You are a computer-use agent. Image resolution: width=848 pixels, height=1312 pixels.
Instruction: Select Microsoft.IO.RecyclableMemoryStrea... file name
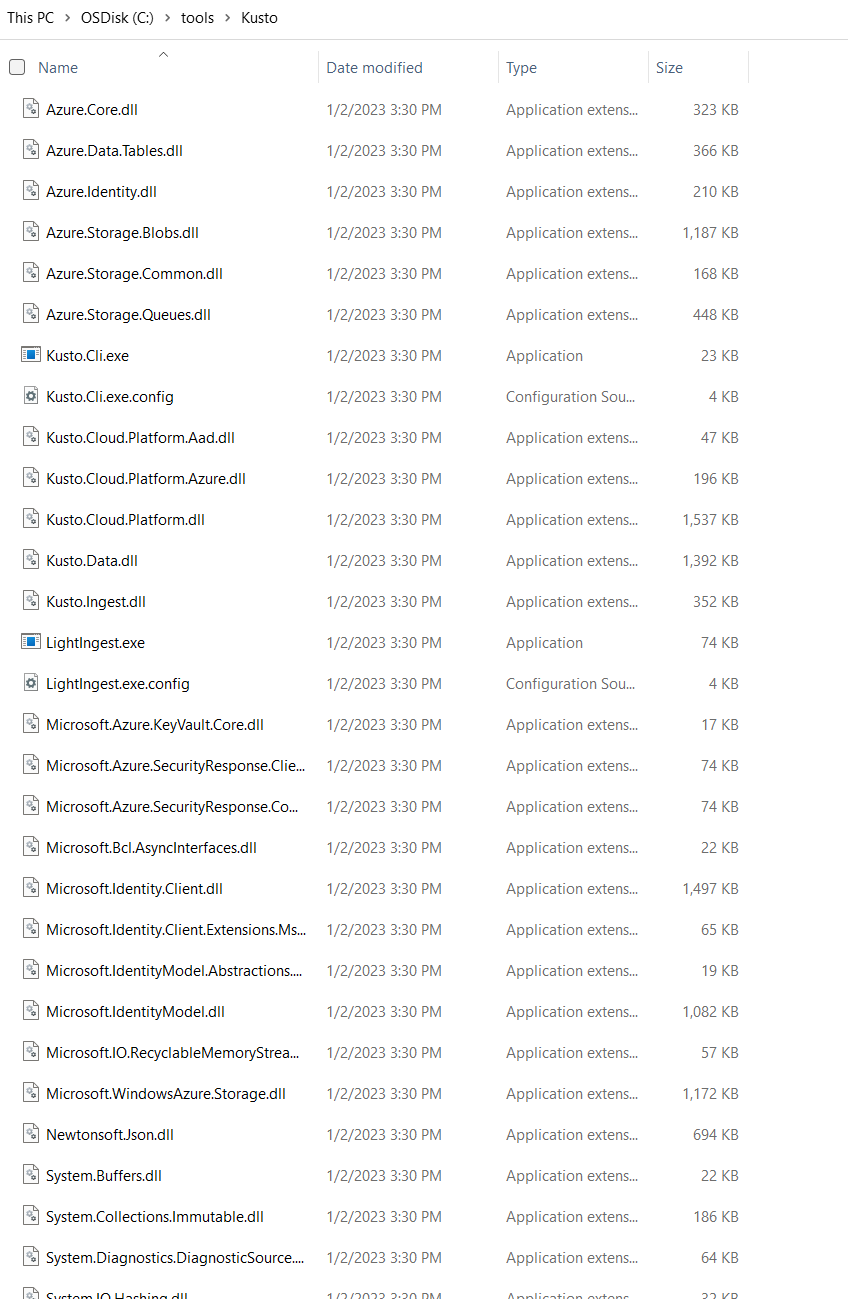pos(173,1053)
